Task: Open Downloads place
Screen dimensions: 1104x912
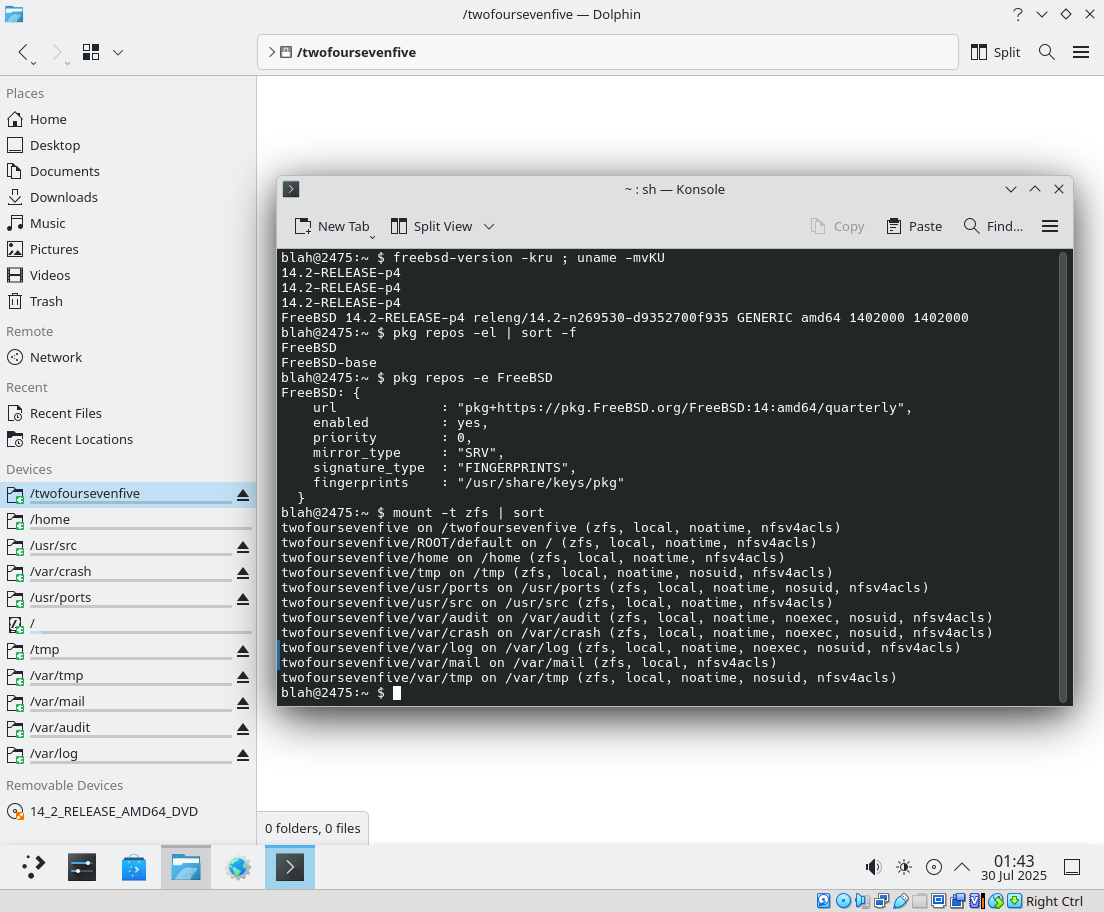Action: [127, 197]
